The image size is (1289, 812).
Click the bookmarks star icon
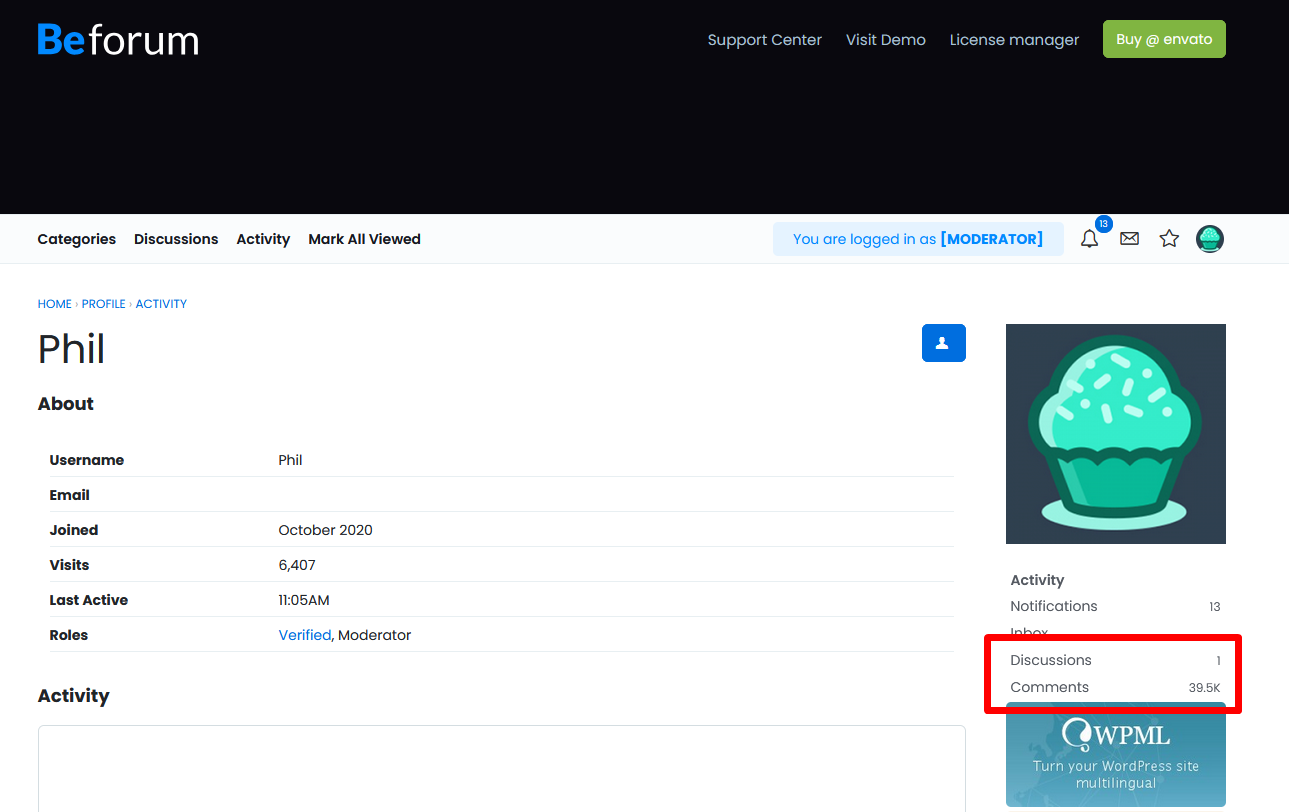tap(1169, 239)
